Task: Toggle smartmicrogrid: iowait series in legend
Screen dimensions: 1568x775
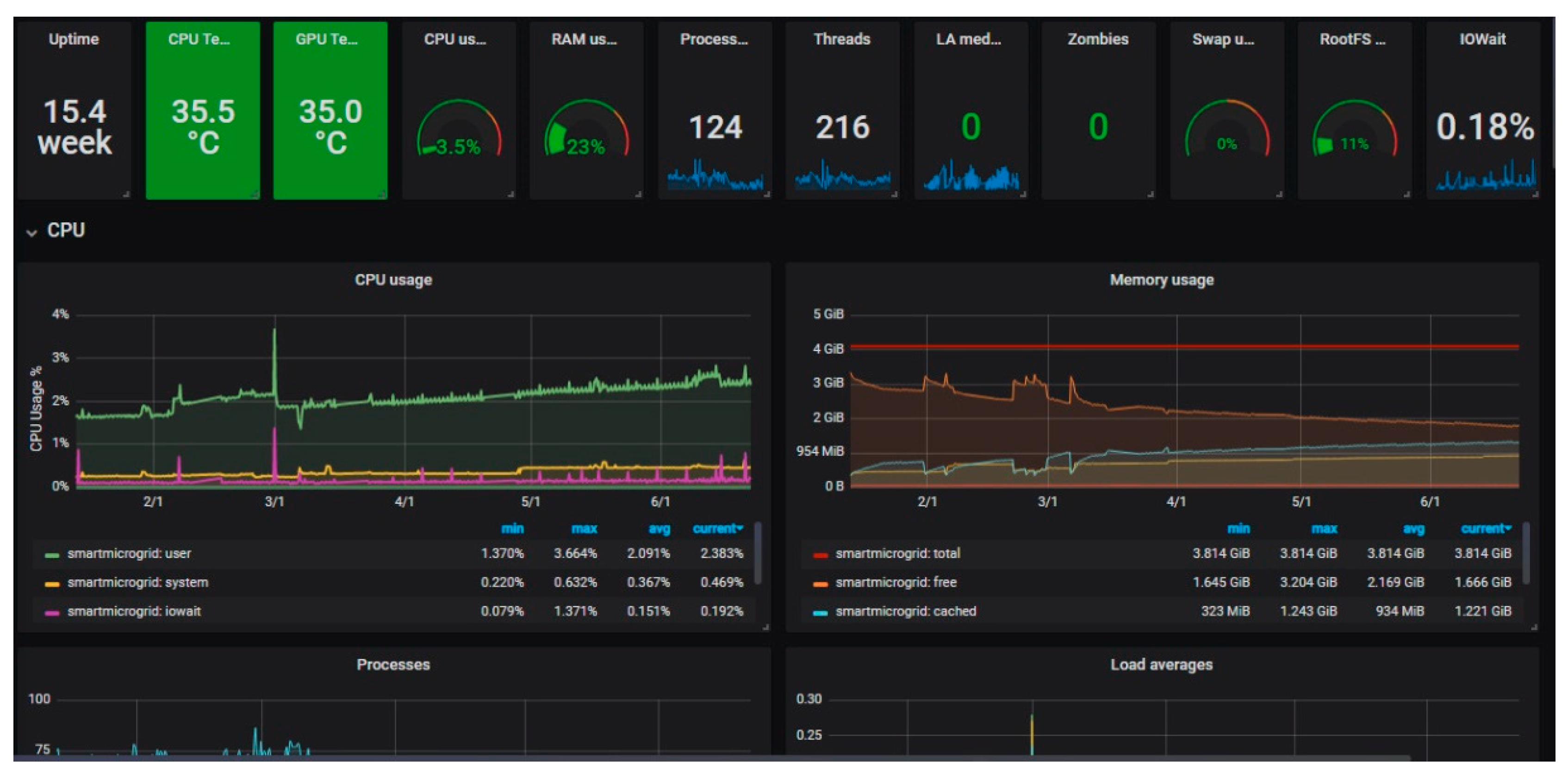Action: (134, 611)
